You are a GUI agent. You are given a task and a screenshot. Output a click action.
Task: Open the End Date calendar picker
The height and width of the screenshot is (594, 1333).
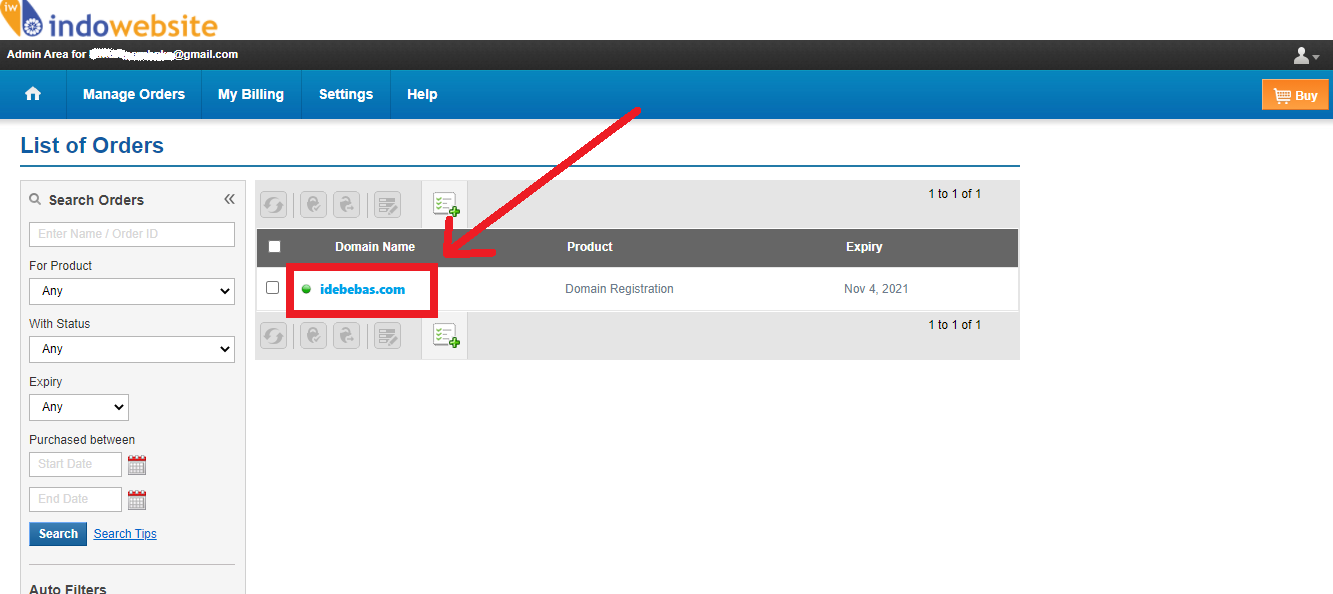137,500
